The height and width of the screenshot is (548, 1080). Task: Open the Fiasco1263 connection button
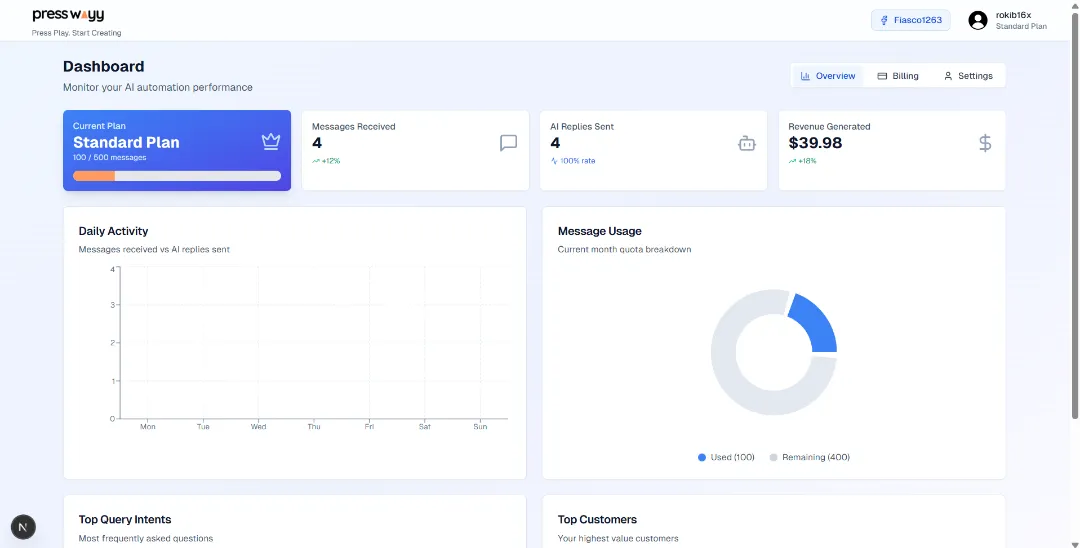[x=911, y=20]
